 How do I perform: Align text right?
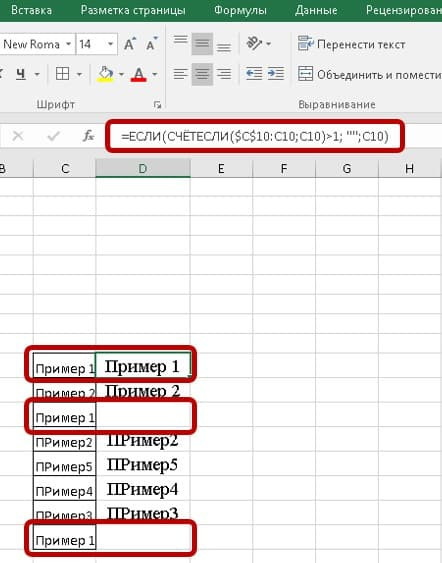pyautogui.click(x=224, y=74)
